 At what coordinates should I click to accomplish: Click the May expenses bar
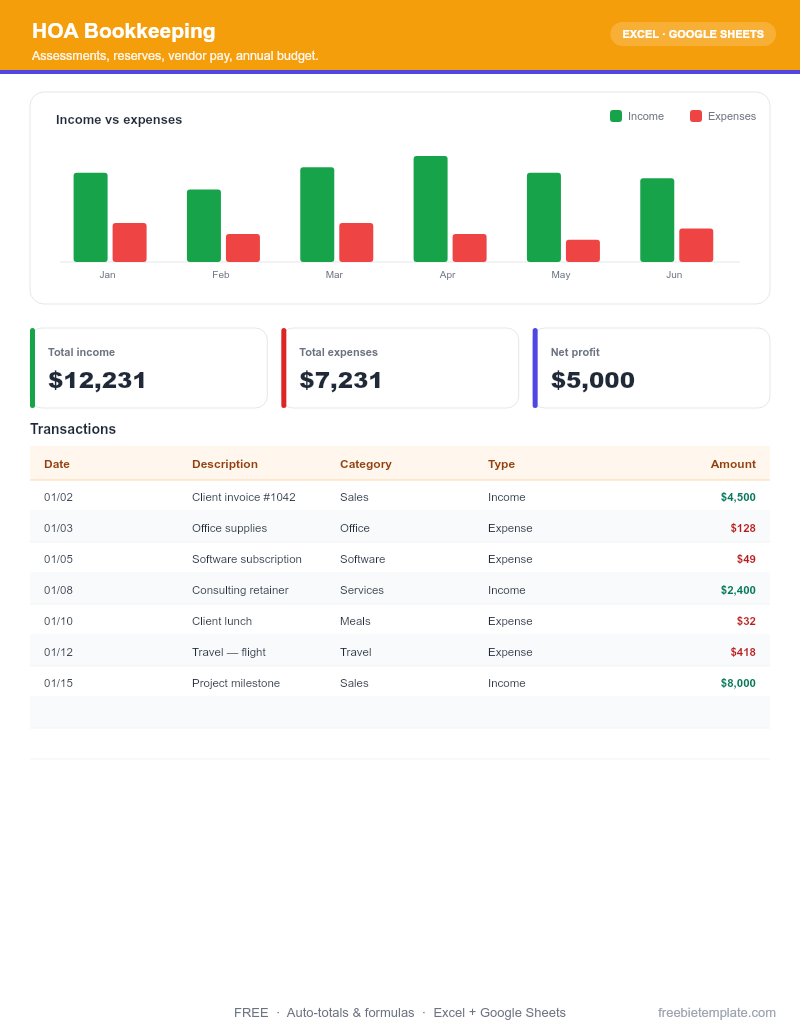[x=583, y=251]
